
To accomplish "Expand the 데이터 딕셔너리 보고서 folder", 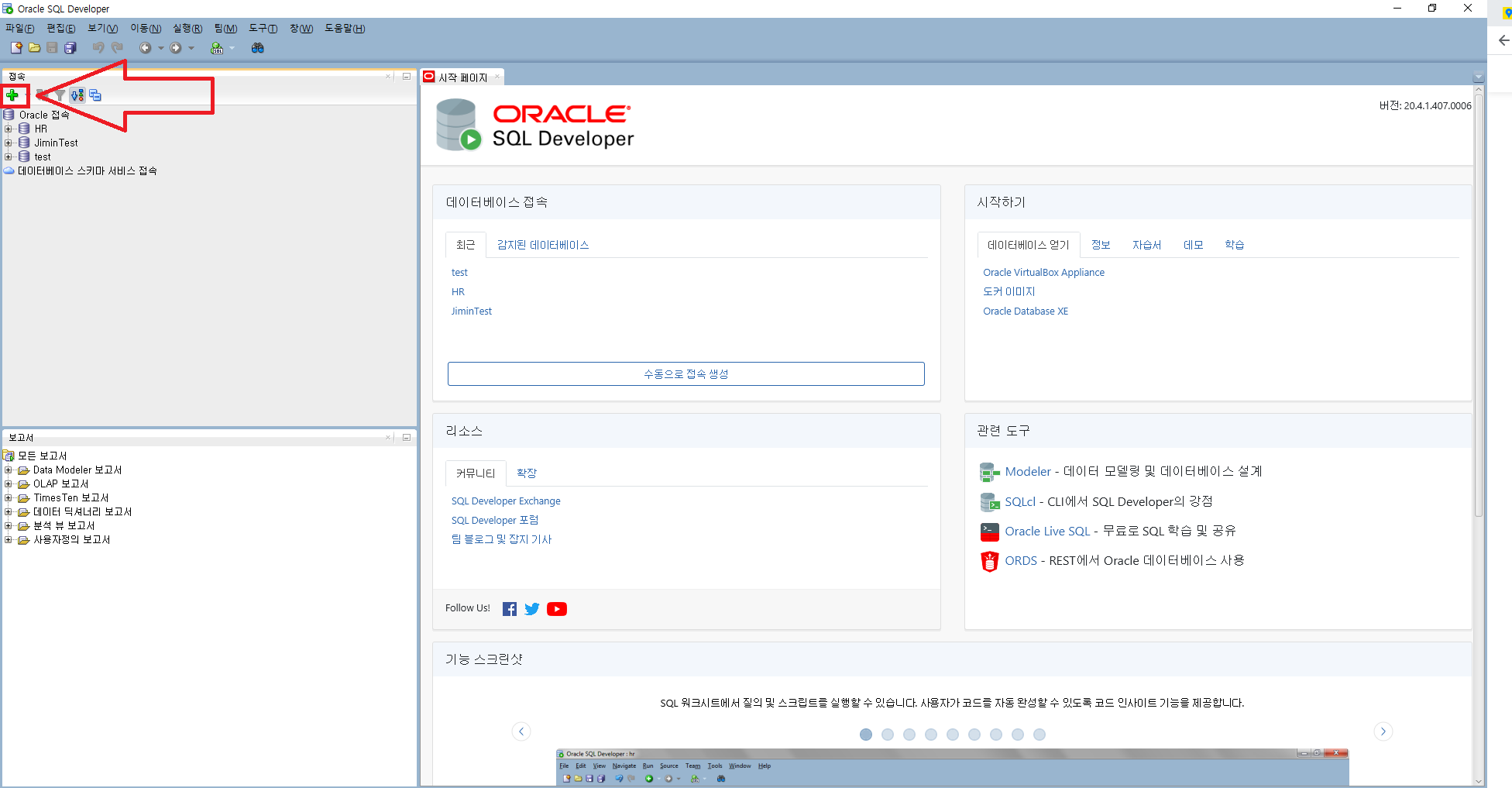I will point(9,511).
